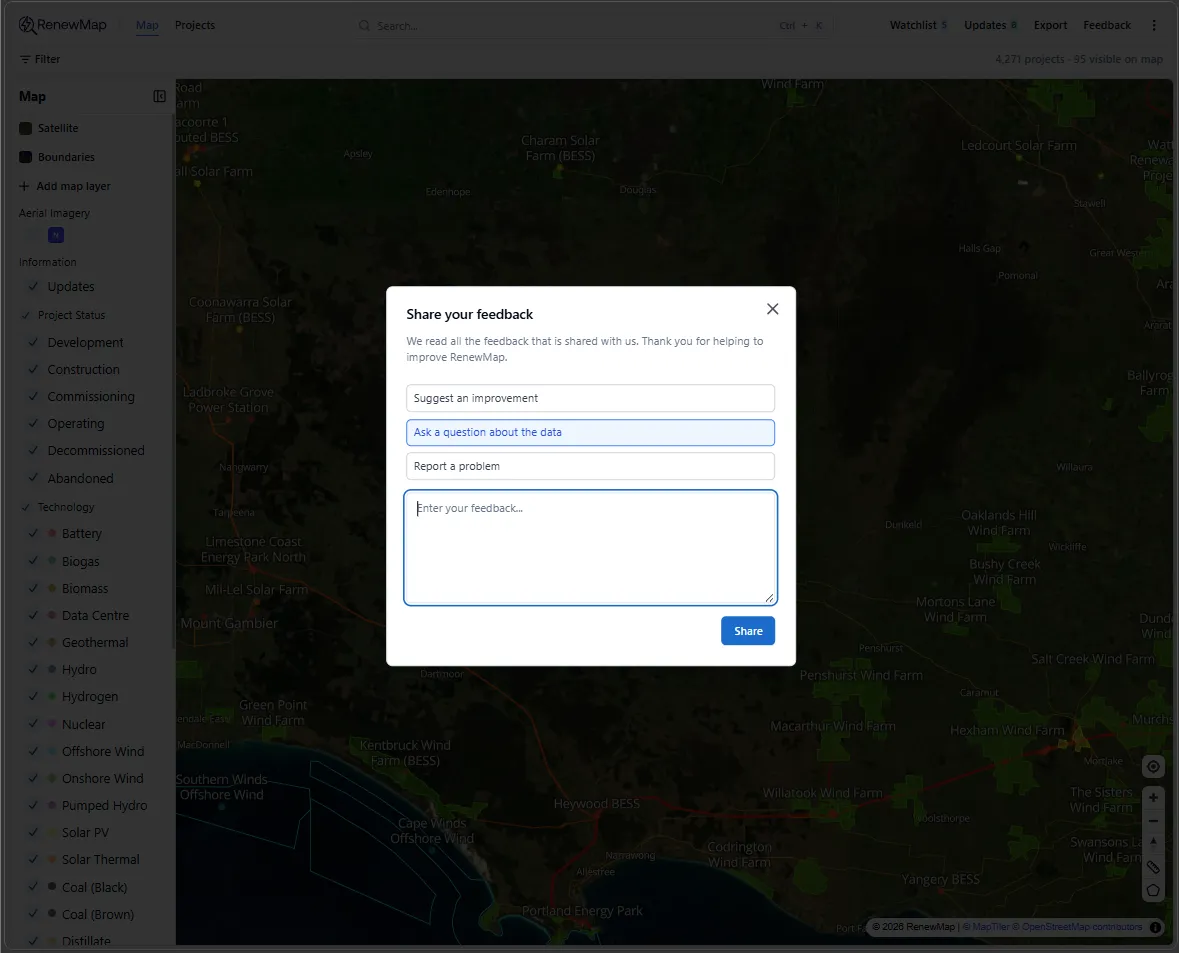Open the three-dot overflow menu
Viewport: 1179px width, 953px height.
coord(1155,24)
